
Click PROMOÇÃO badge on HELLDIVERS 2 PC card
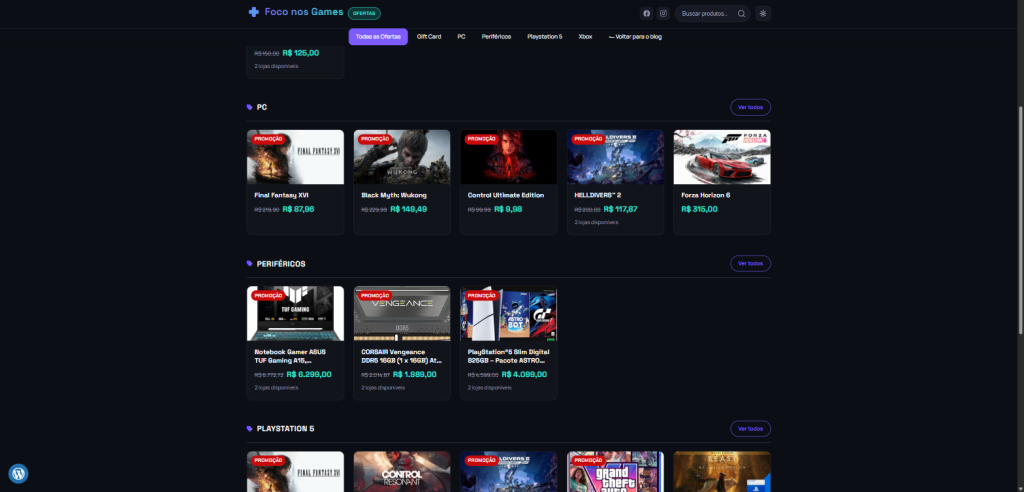coord(588,139)
